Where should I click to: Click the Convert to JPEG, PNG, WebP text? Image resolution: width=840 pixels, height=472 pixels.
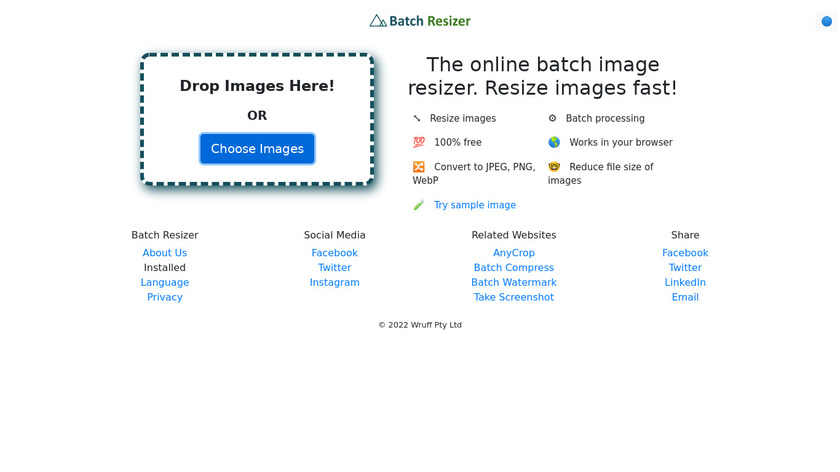(x=474, y=174)
